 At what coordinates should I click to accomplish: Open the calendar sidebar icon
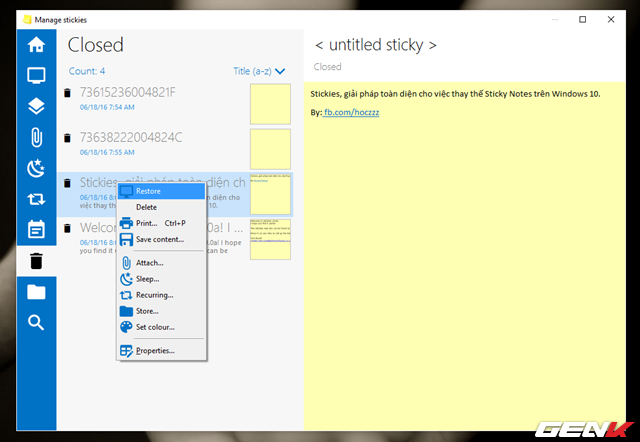click(x=36, y=229)
